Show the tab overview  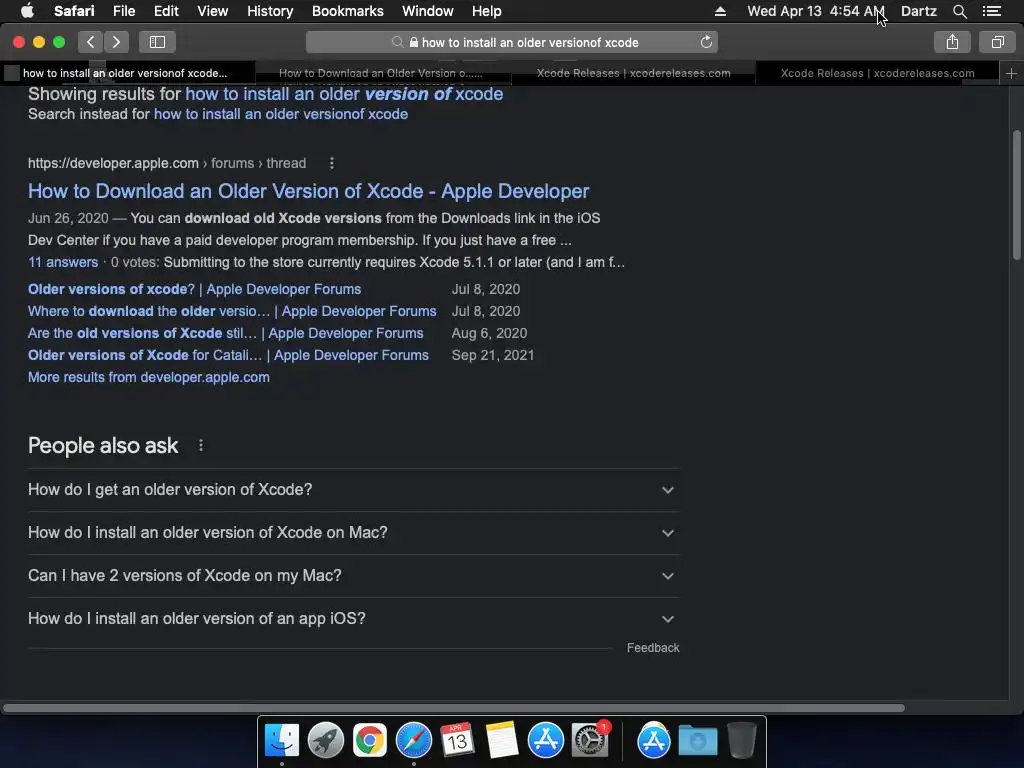click(x=997, y=42)
